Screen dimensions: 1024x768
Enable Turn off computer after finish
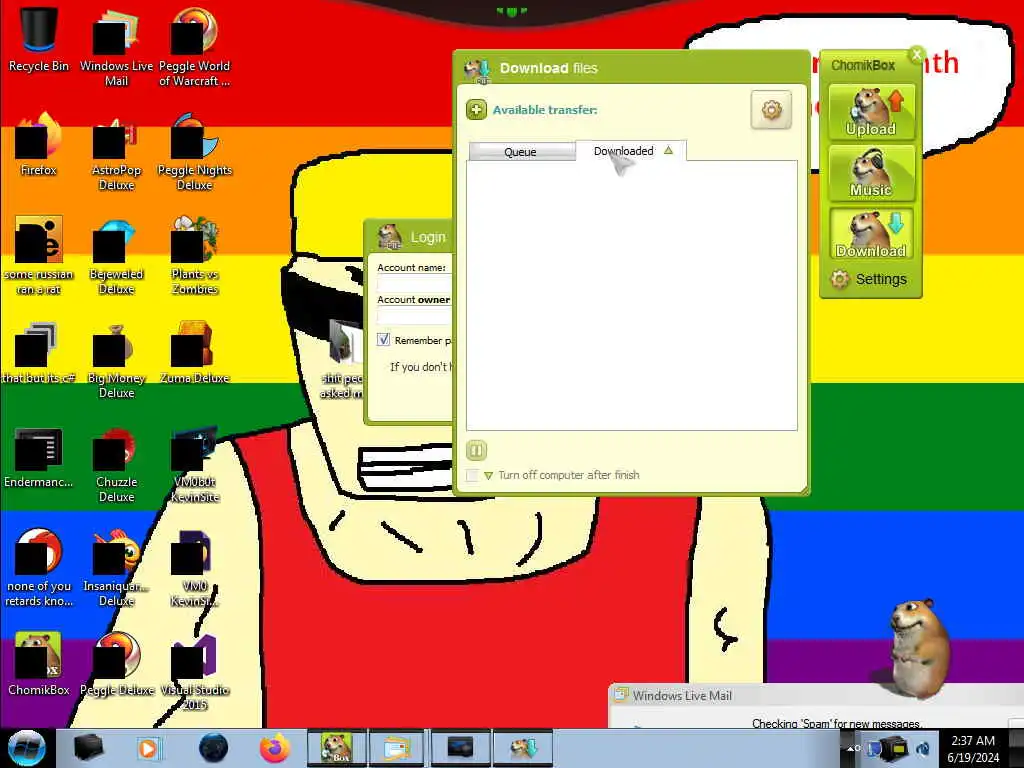click(472, 475)
